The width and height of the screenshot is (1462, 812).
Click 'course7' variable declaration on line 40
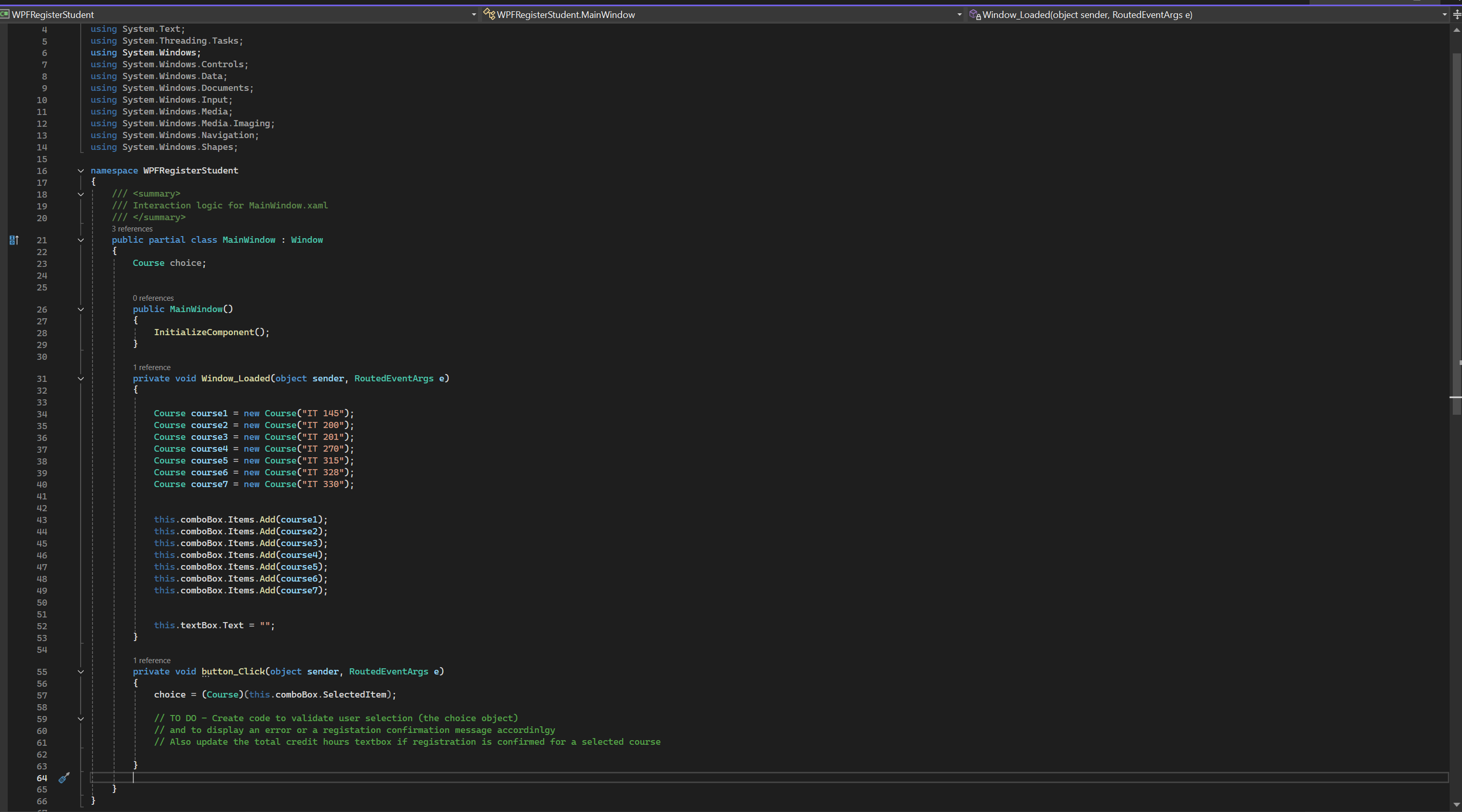click(x=209, y=485)
